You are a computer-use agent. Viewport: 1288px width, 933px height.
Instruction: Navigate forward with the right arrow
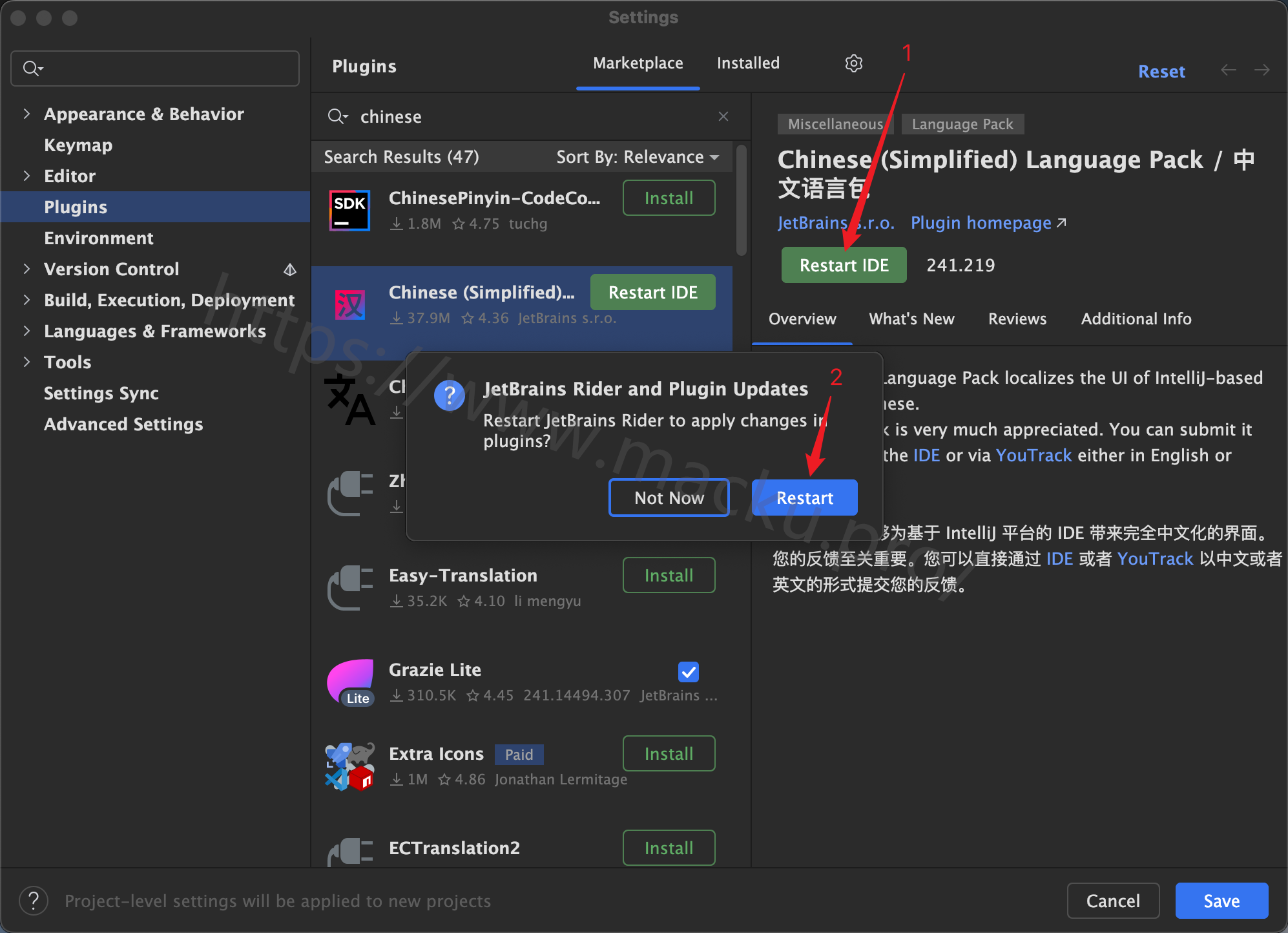1262,70
